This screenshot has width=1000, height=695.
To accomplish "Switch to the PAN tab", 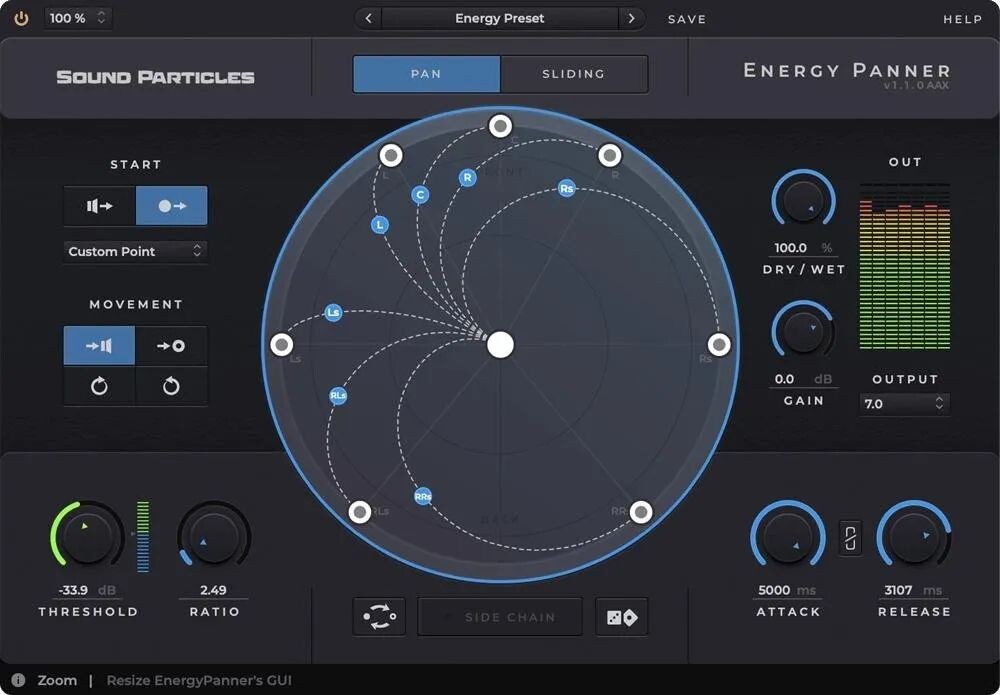I will pyautogui.click(x=427, y=74).
